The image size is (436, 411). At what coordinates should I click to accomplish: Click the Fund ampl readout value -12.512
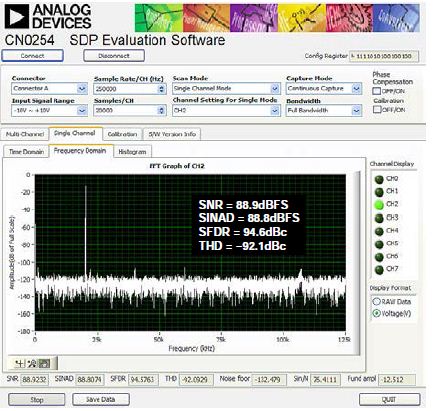[398, 379]
